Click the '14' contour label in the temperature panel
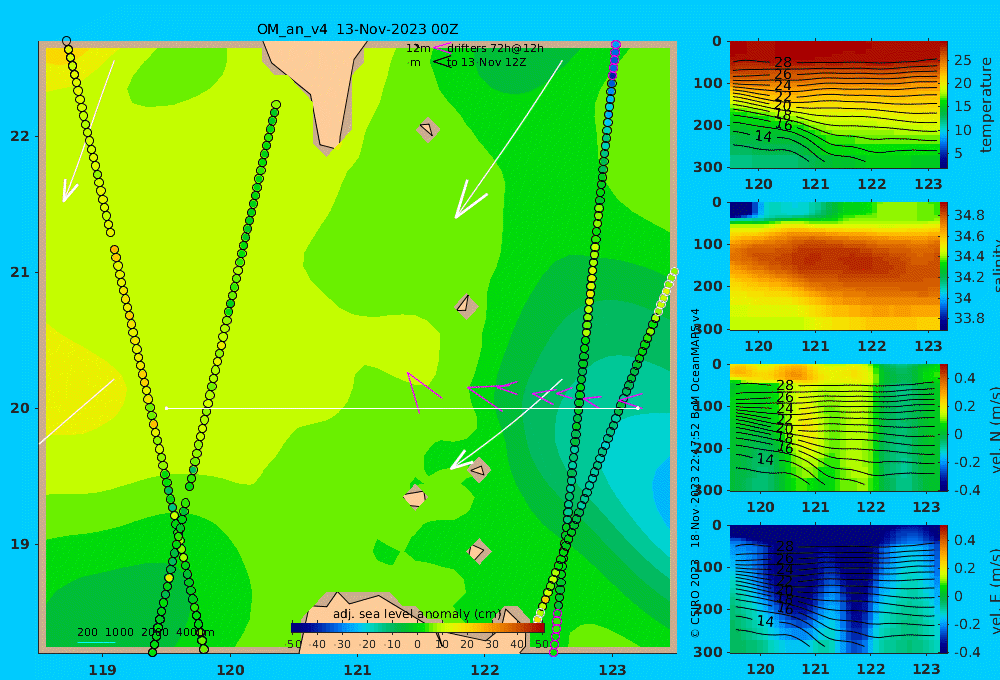This screenshot has width=1000, height=680. tap(763, 137)
